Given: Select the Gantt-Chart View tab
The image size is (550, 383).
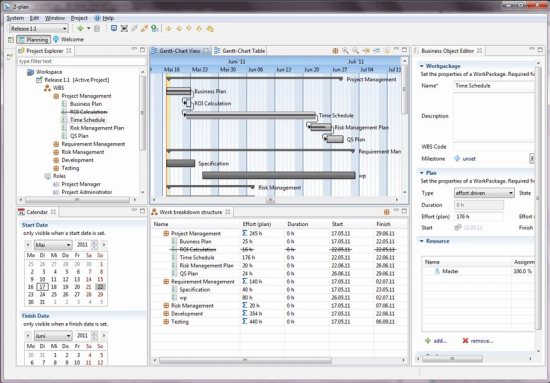Looking at the screenshot, I should point(180,51).
